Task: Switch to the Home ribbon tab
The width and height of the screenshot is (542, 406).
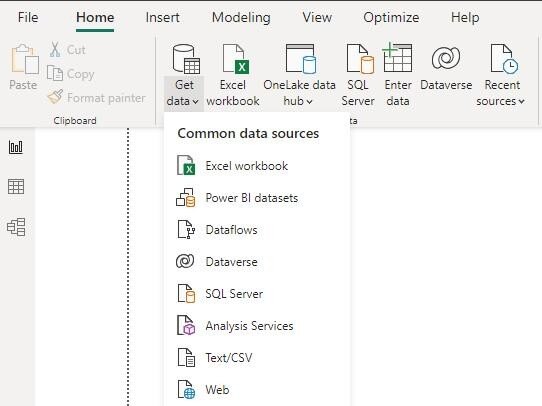Action: click(x=95, y=17)
